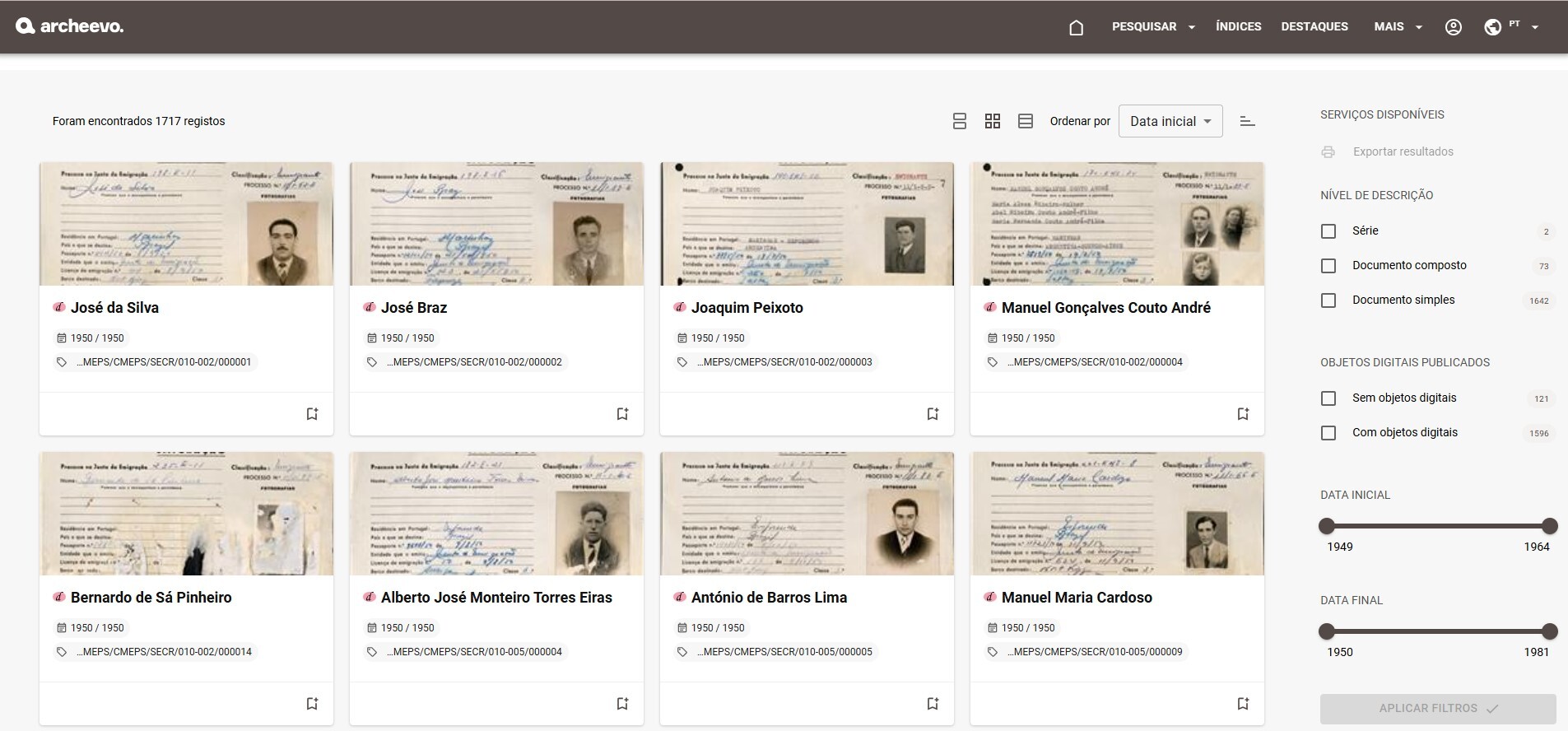Open the Data inicial sort dropdown
1568x731 pixels.
pyautogui.click(x=1170, y=122)
